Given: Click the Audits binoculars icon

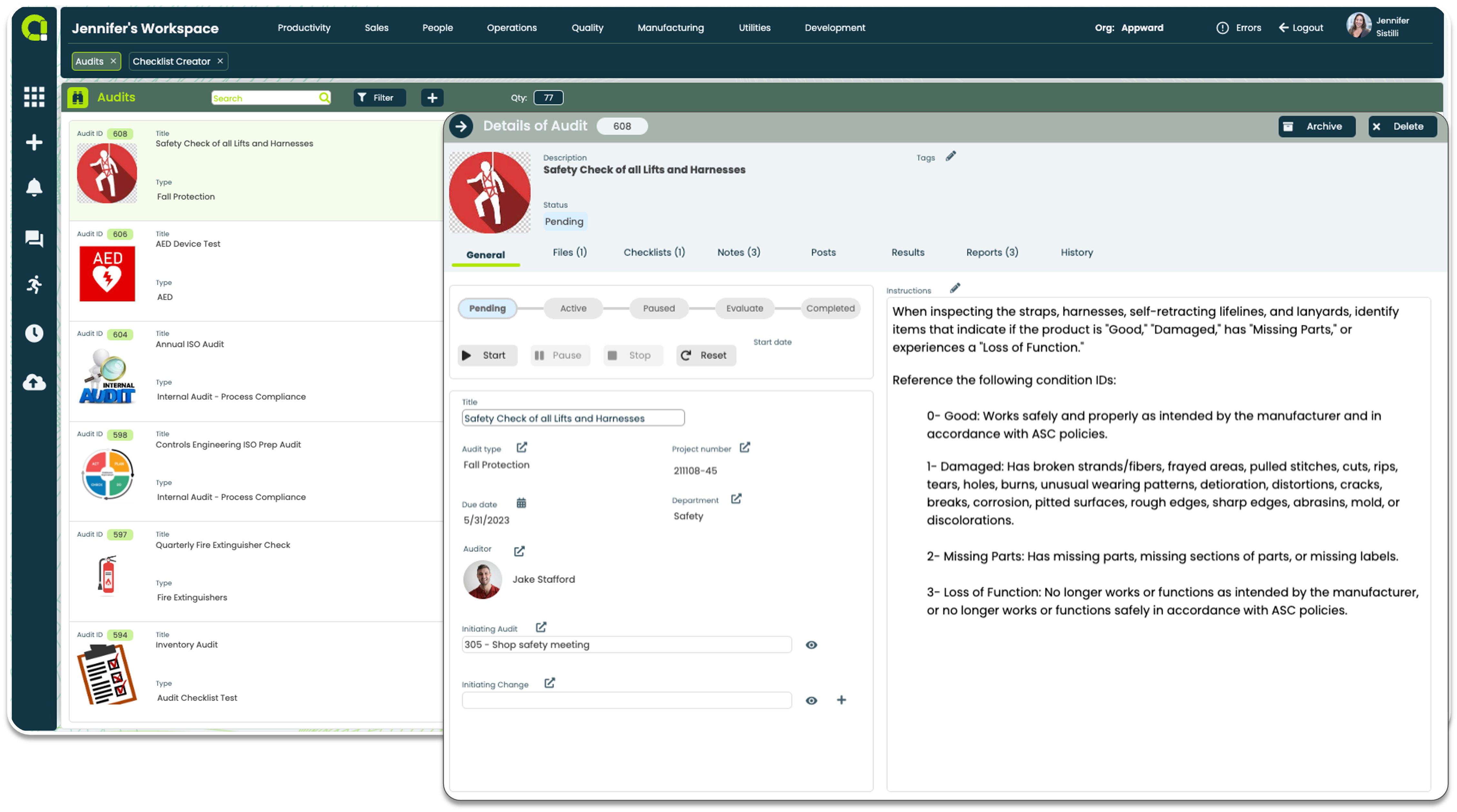Looking at the screenshot, I should [77, 97].
